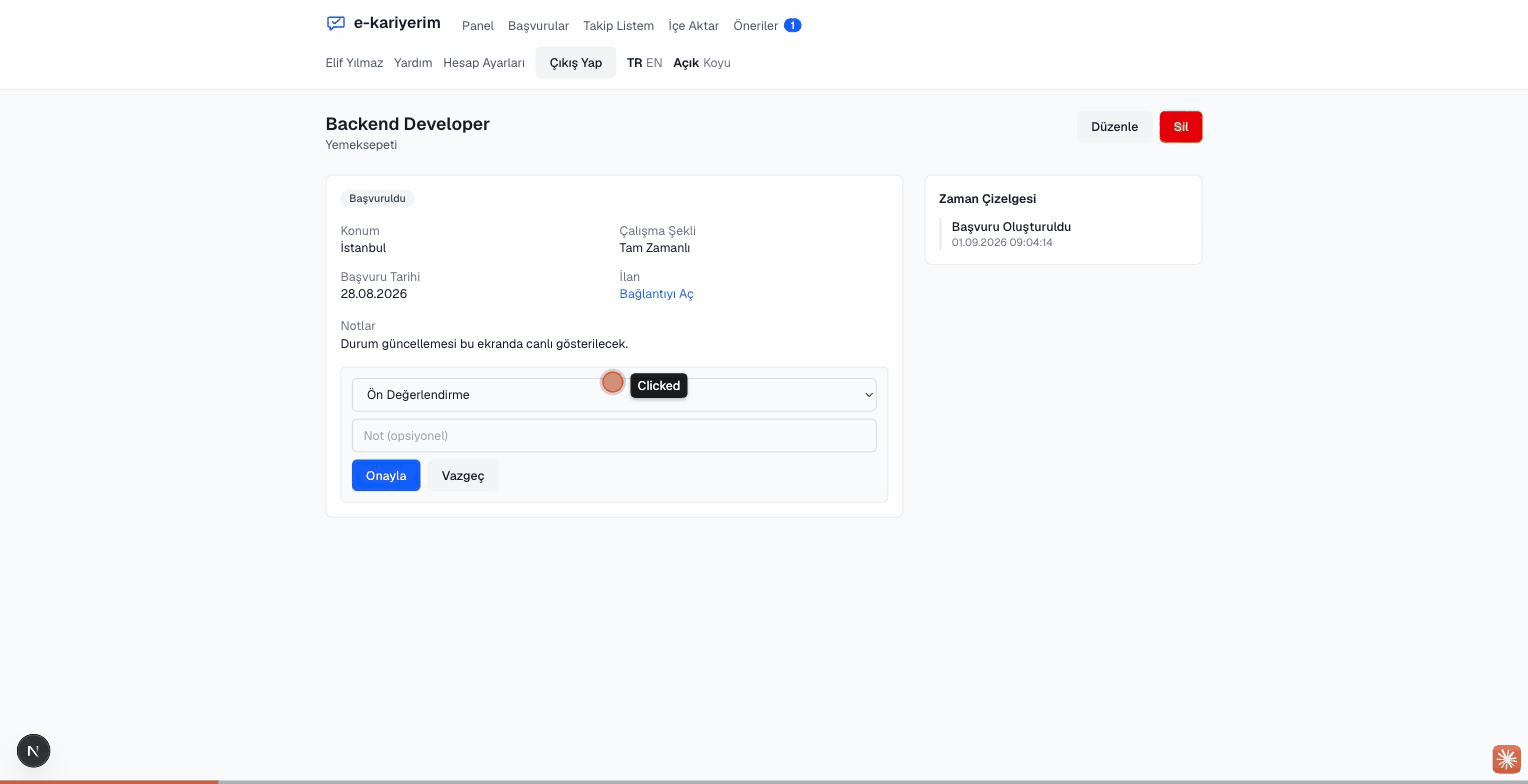Open the Başvurular page

[x=538, y=26]
